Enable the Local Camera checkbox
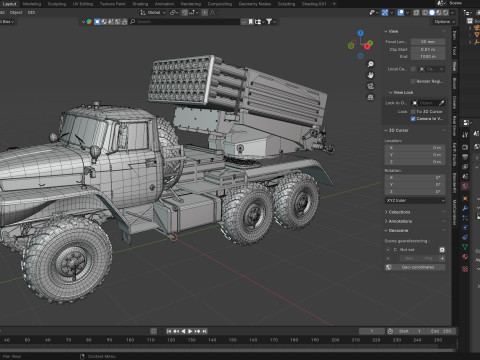Image resolution: width=480 pixels, height=360 pixels. [x=413, y=69]
